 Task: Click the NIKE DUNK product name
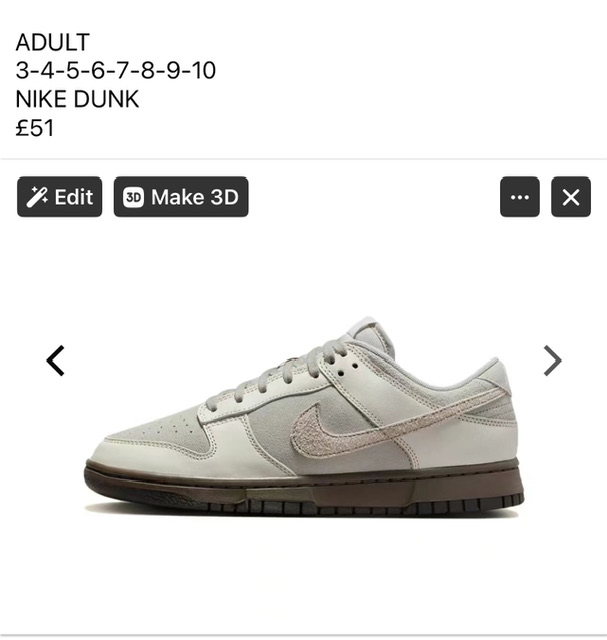click(x=77, y=99)
